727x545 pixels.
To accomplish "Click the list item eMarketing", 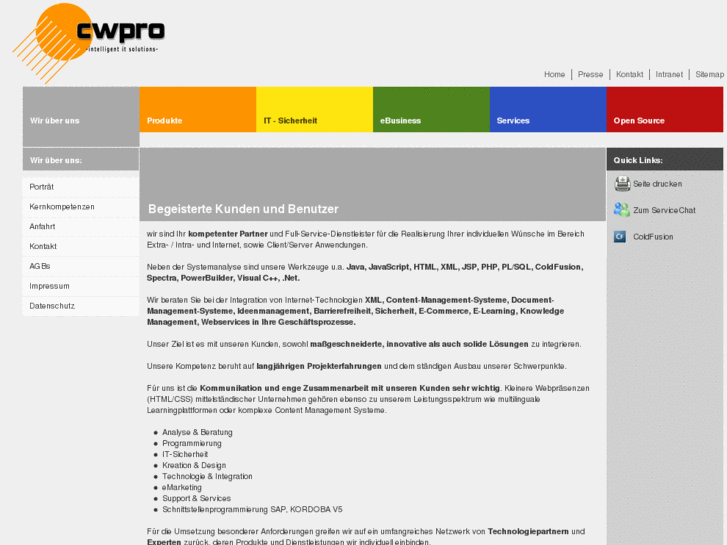I will 182,487.
